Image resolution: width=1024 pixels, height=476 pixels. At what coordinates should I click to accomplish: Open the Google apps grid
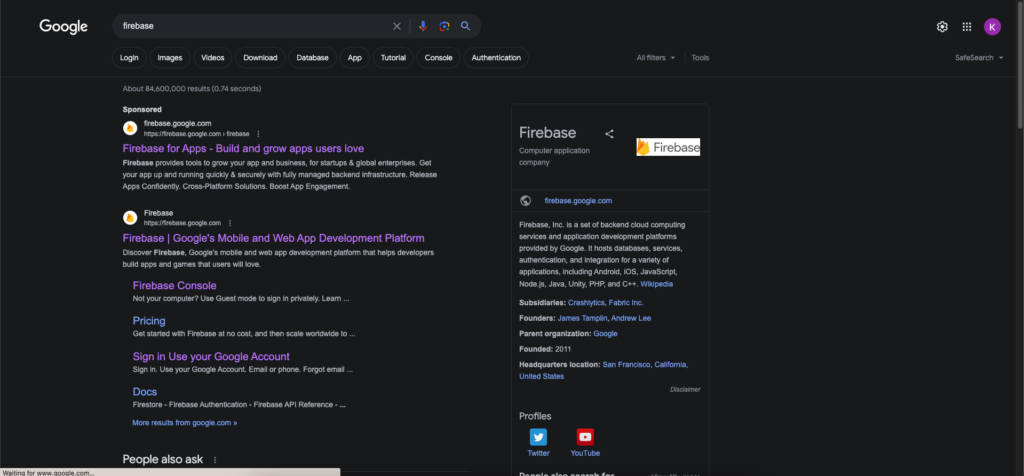(x=967, y=27)
